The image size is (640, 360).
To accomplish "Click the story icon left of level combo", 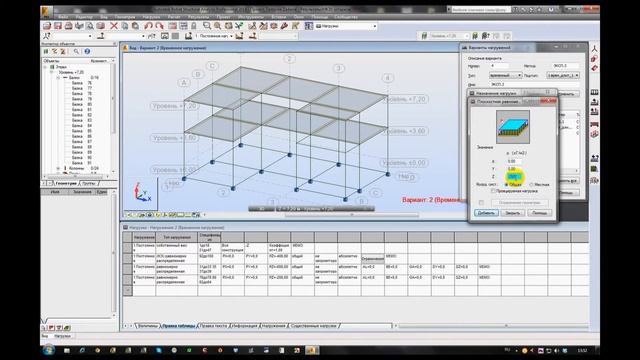I will tap(424, 36).
